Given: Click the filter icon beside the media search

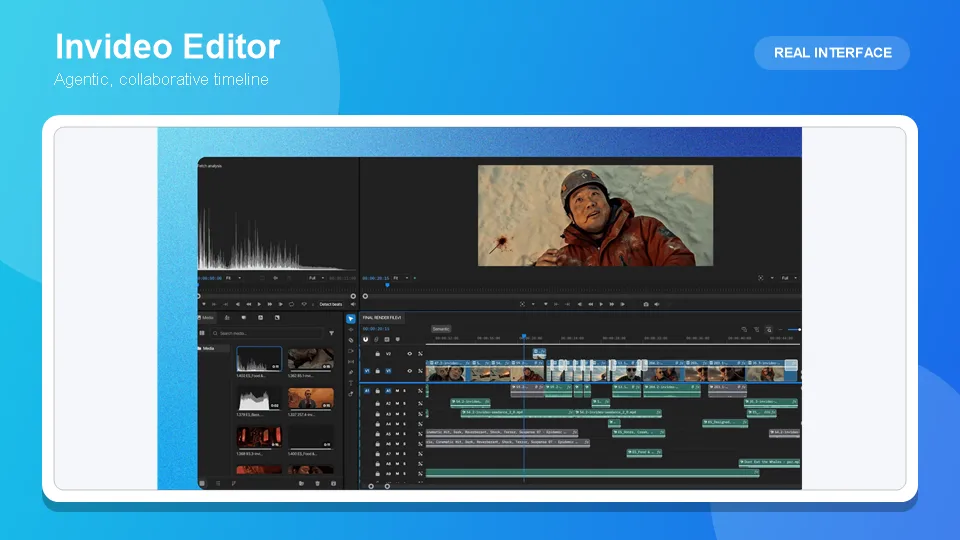Looking at the screenshot, I should (331, 333).
